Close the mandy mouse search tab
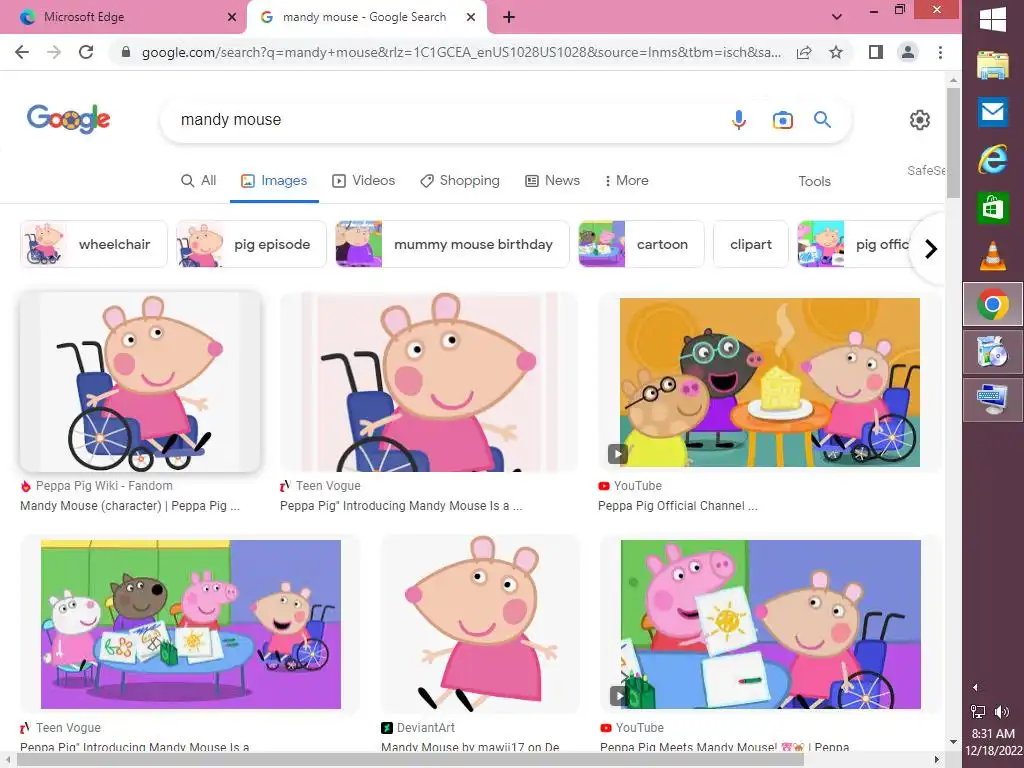1024x768 pixels. [471, 17]
